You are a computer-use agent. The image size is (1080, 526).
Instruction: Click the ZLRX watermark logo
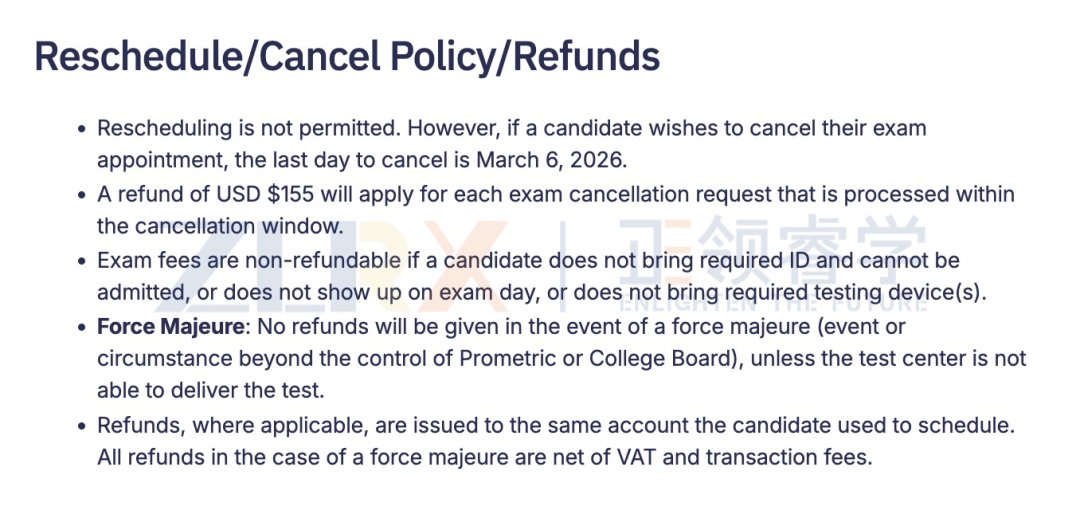[331, 263]
